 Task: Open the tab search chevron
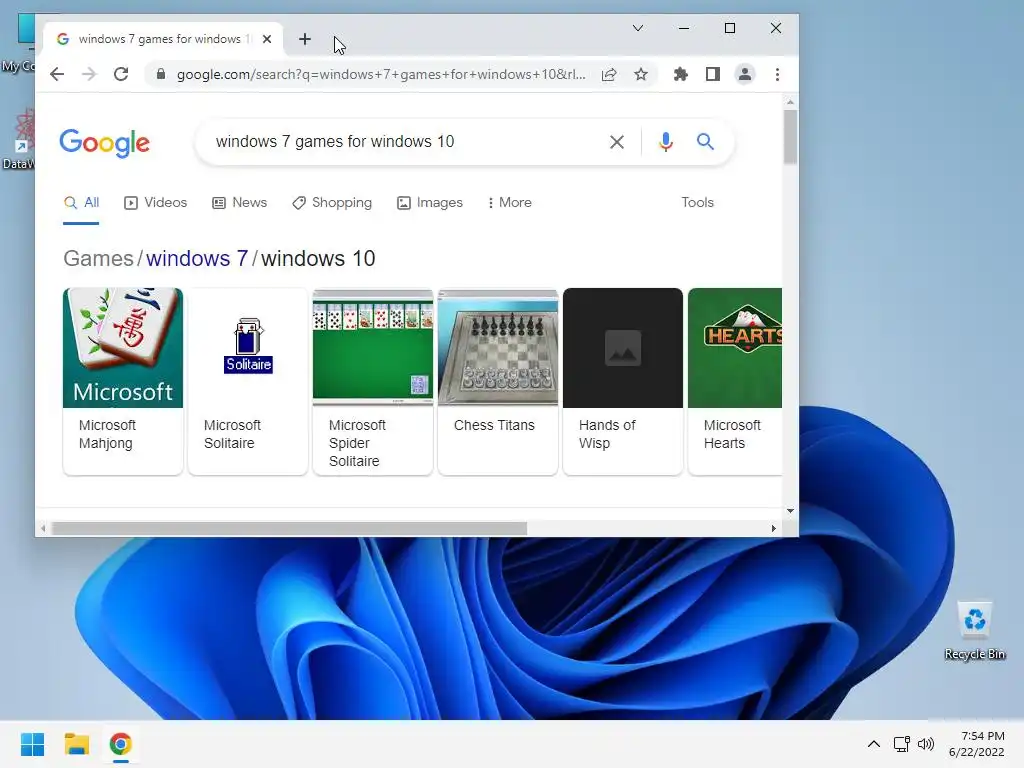click(638, 28)
